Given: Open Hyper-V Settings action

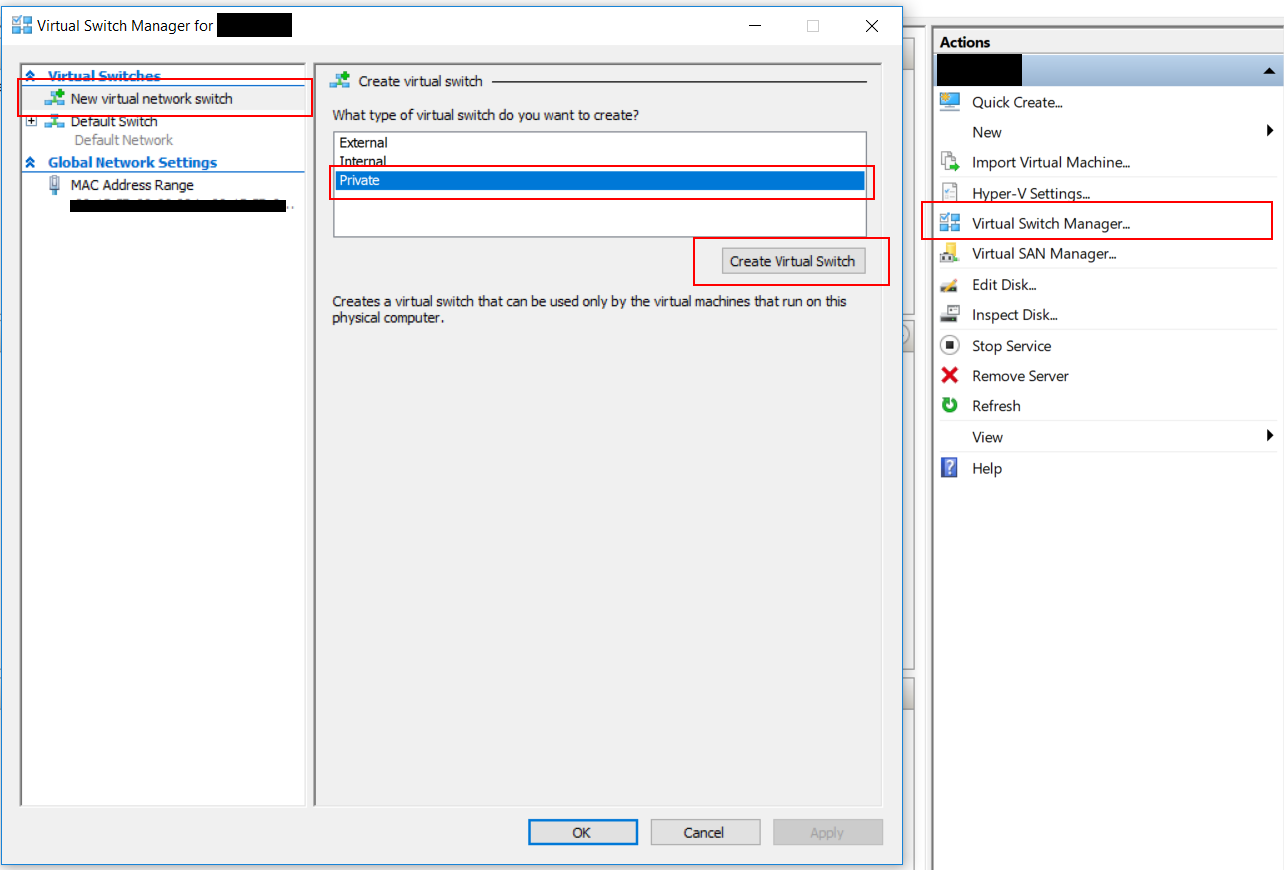Looking at the screenshot, I should 1031,193.
